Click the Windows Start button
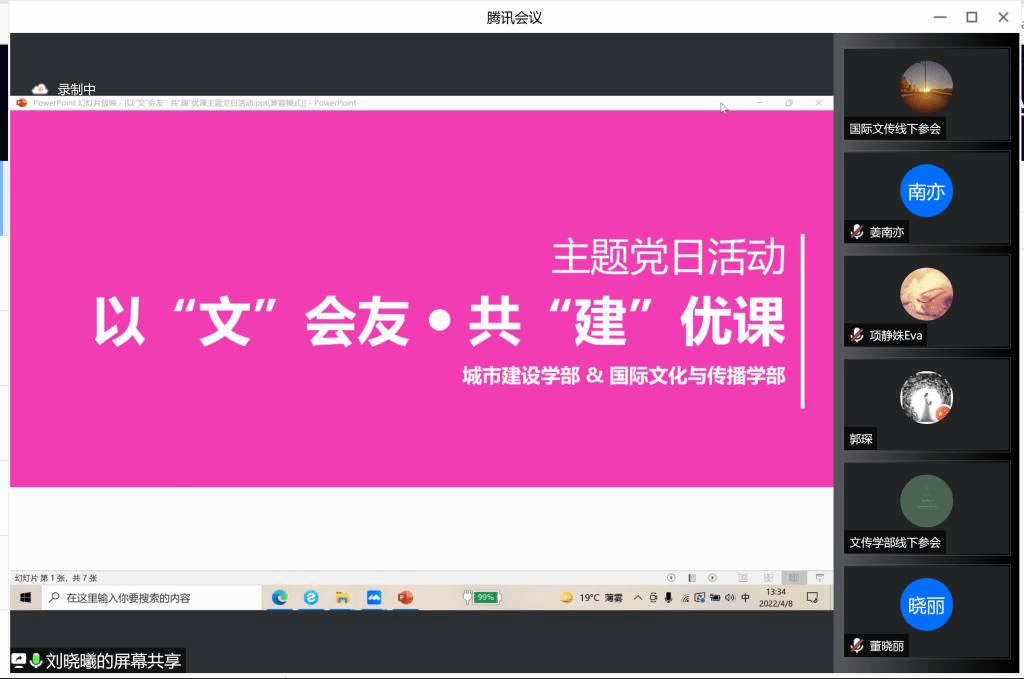 (25, 598)
